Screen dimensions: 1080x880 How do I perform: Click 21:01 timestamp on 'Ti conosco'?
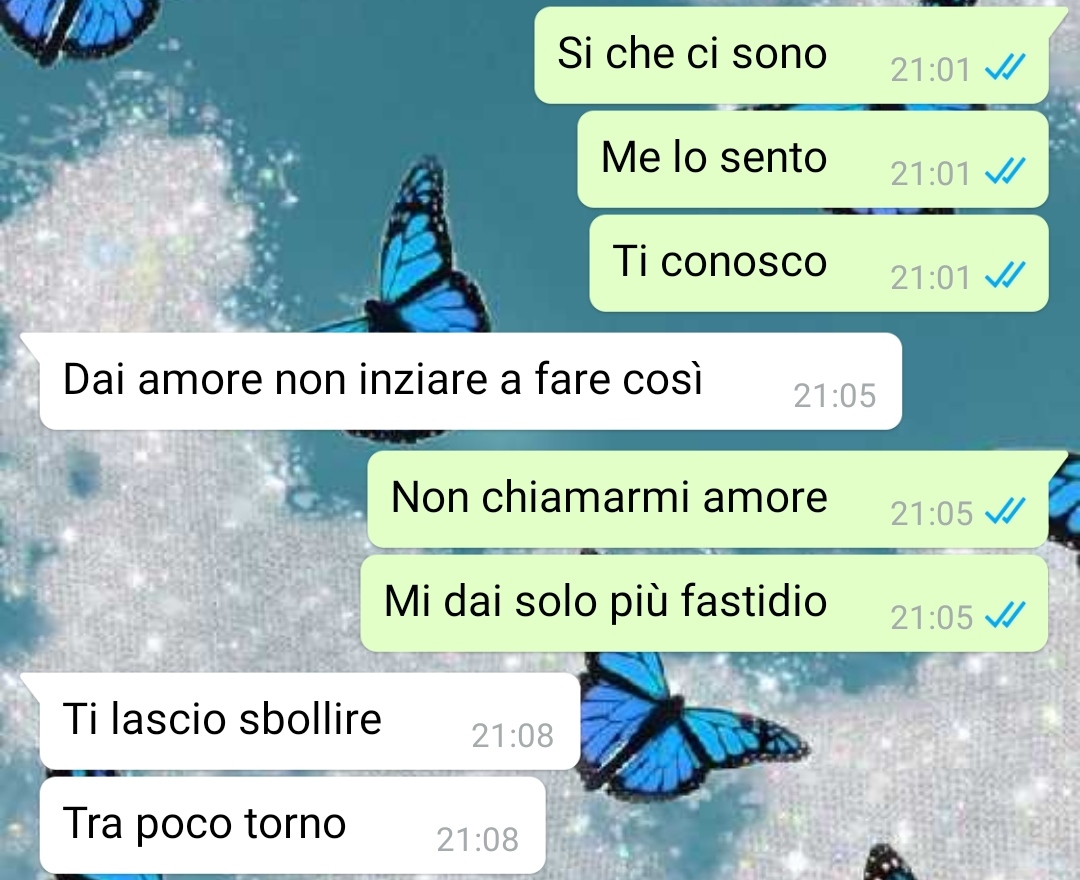931,277
